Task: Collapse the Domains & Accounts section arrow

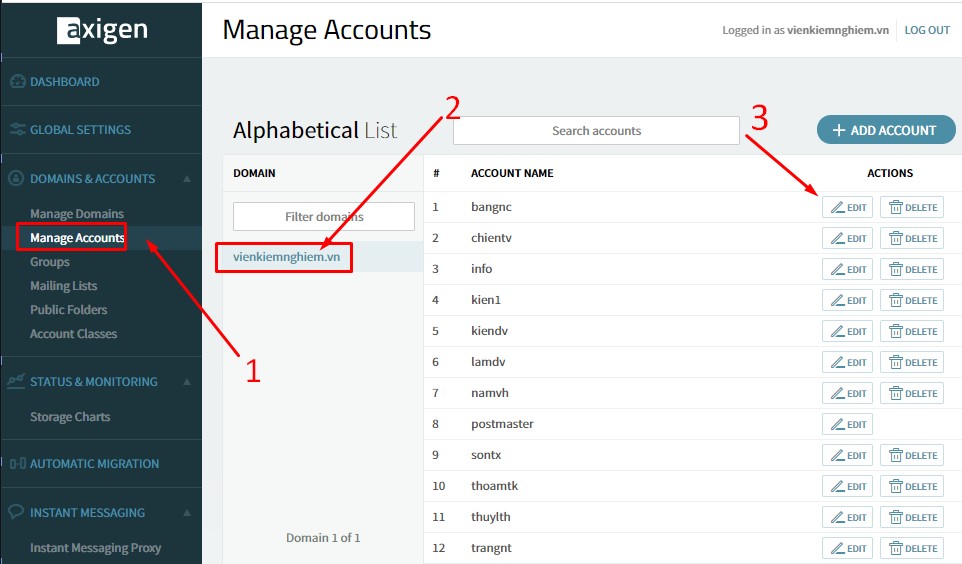Action: pyautogui.click(x=187, y=179)
